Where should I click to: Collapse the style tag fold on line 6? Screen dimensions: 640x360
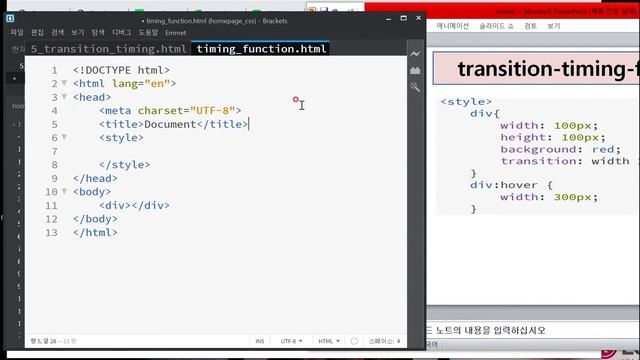(x=64, y=137)
